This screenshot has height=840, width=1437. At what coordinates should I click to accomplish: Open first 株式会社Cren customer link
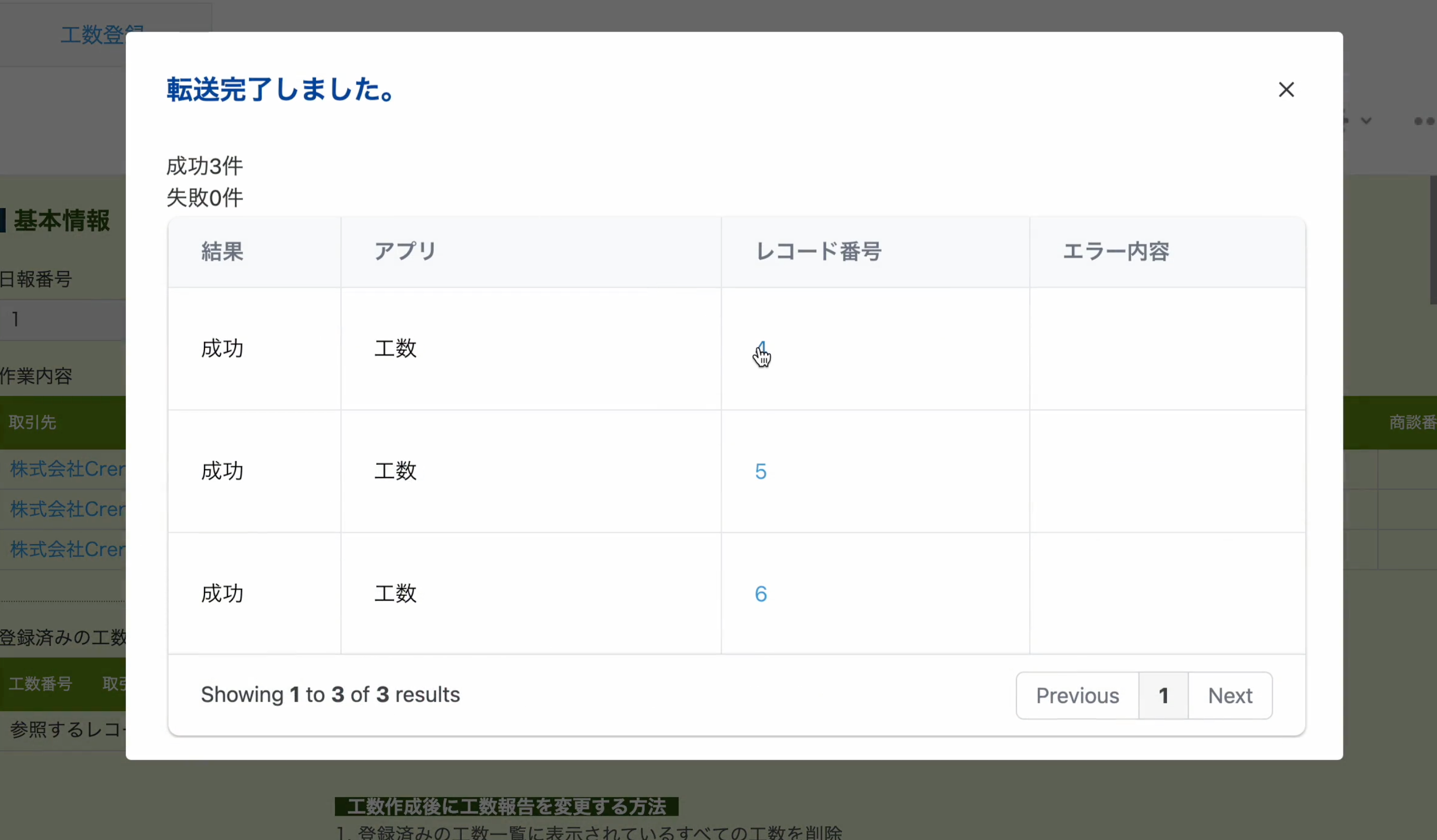pos(67,469)
